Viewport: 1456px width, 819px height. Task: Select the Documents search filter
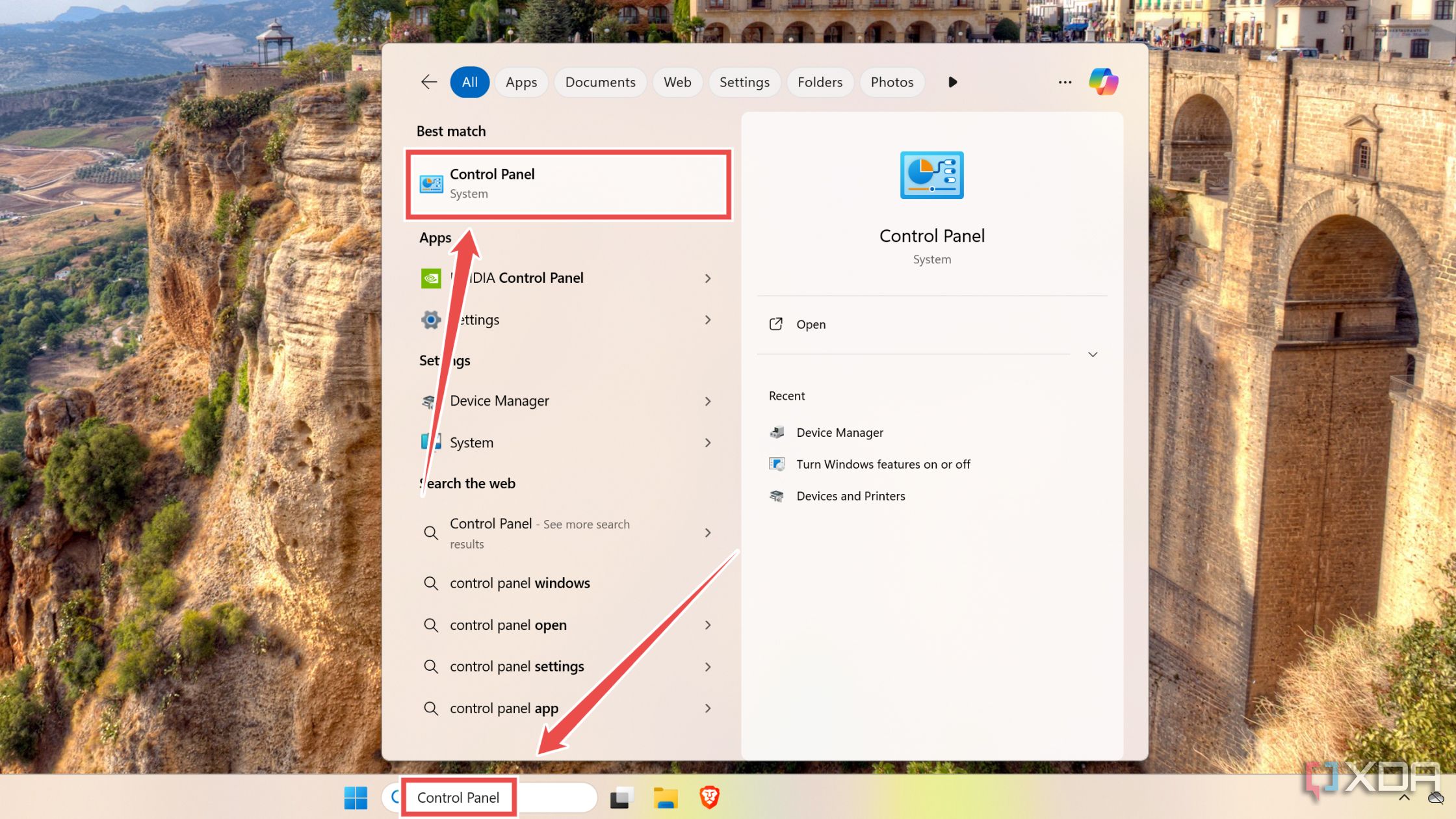pyautogui.click(x=600, y=82)
